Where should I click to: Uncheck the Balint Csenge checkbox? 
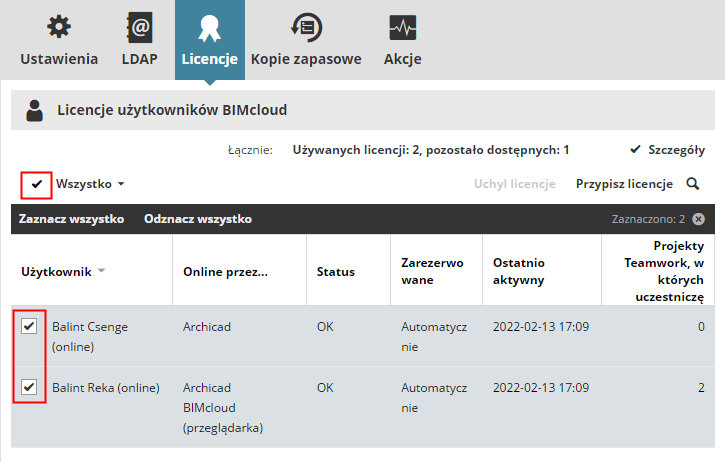pyautogui.click(x=28, y=325)
